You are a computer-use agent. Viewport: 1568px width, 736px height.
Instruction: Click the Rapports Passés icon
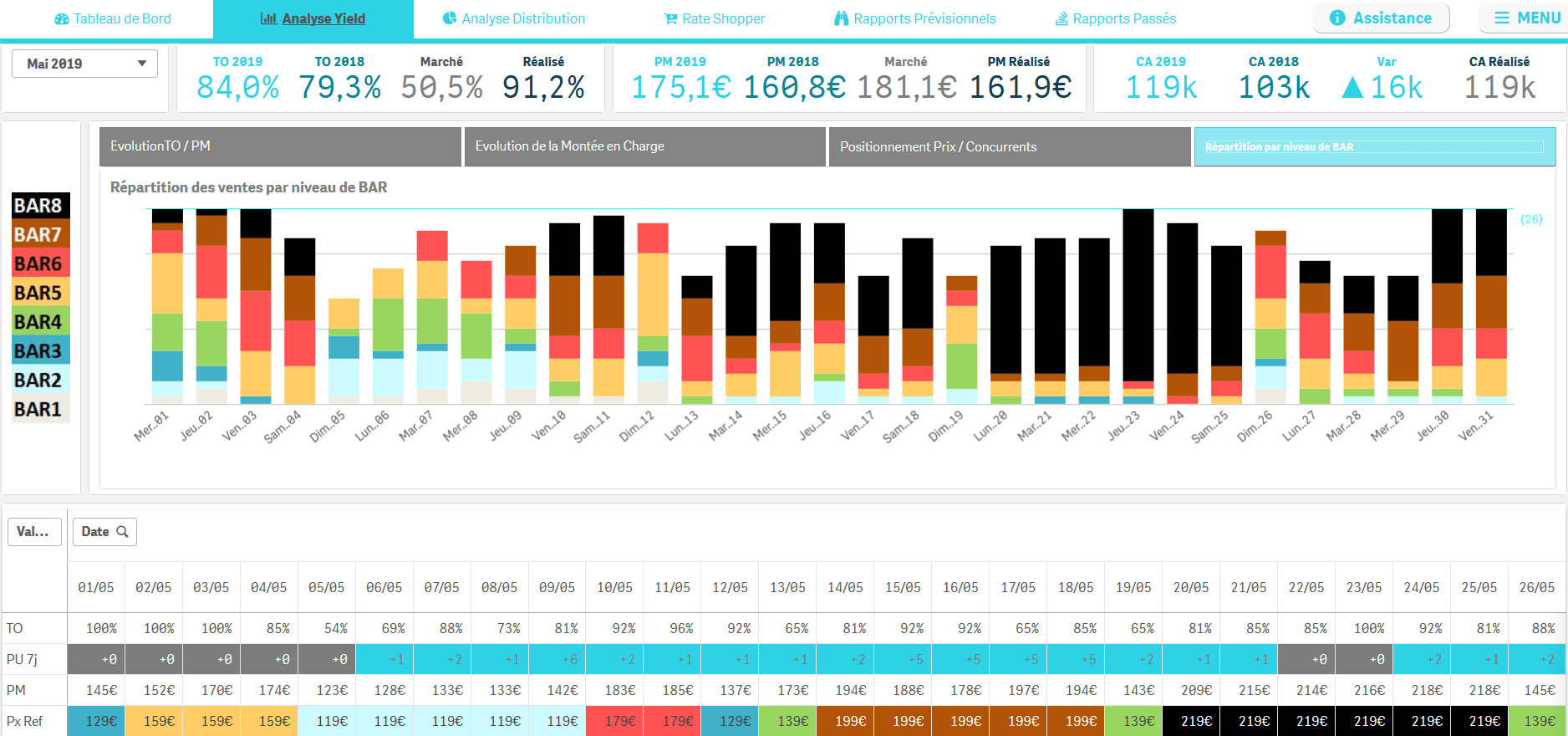point(1061,19)
